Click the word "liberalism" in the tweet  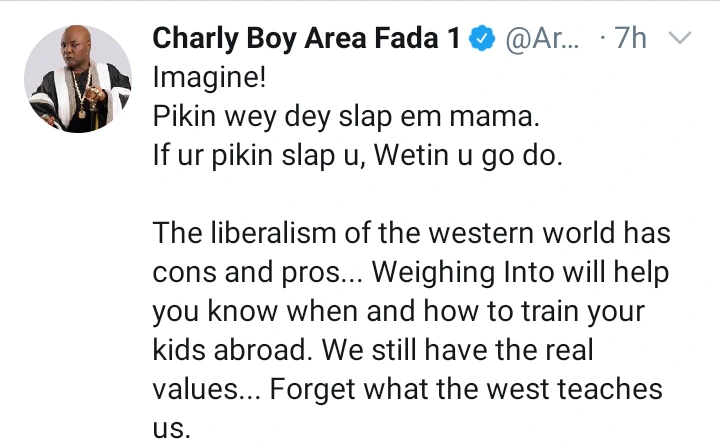click(286, 233)
